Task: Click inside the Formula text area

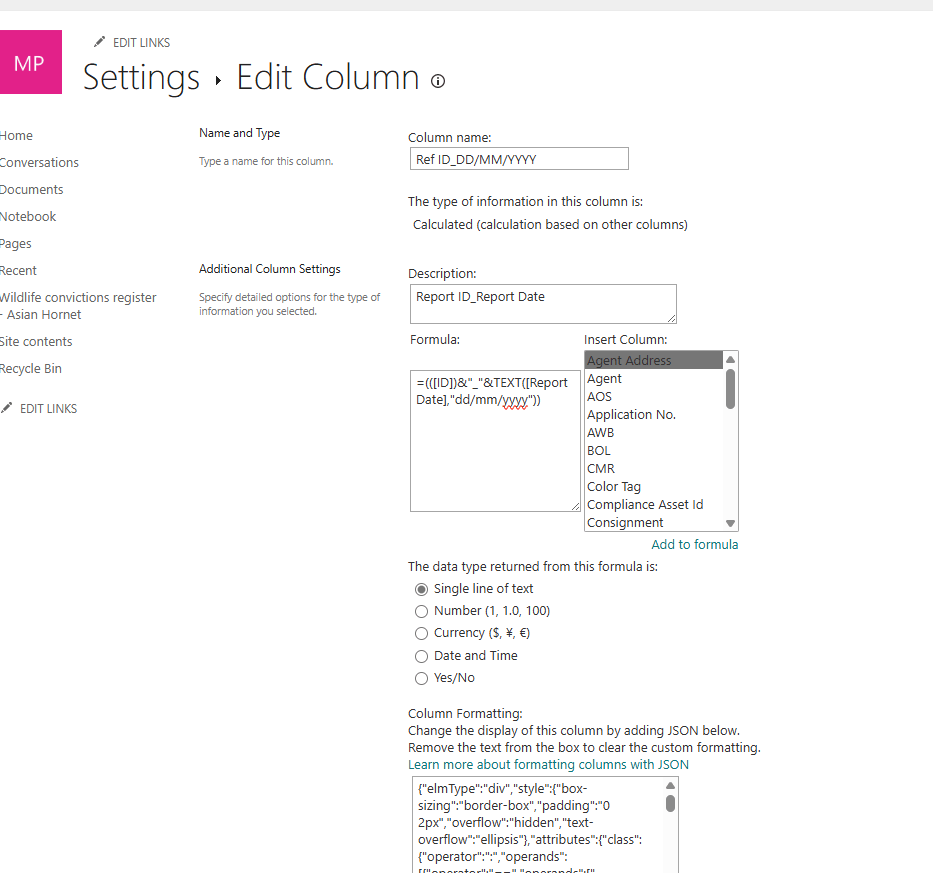Action: coord(494,440)
